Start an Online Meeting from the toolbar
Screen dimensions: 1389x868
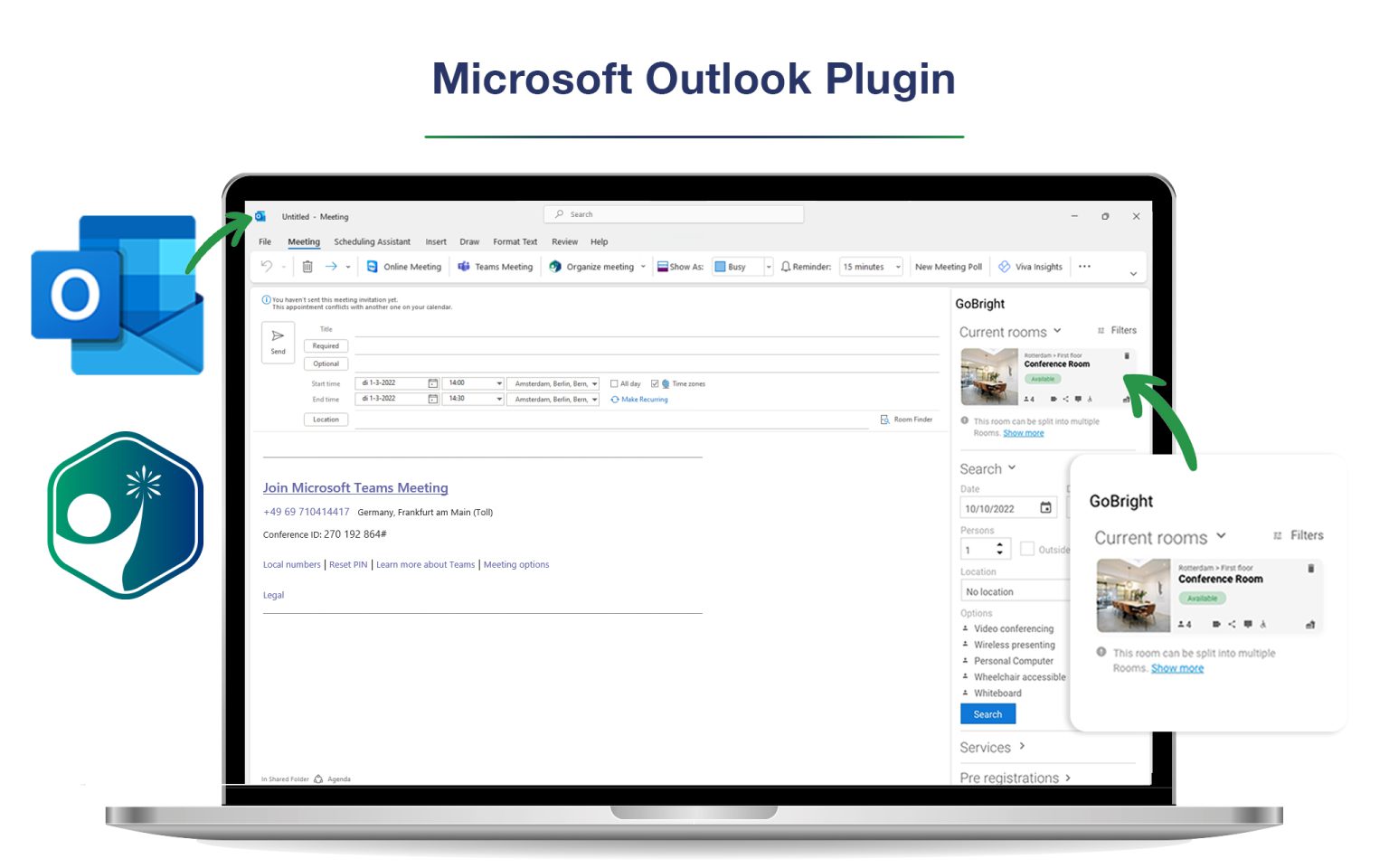click(404, 267)
